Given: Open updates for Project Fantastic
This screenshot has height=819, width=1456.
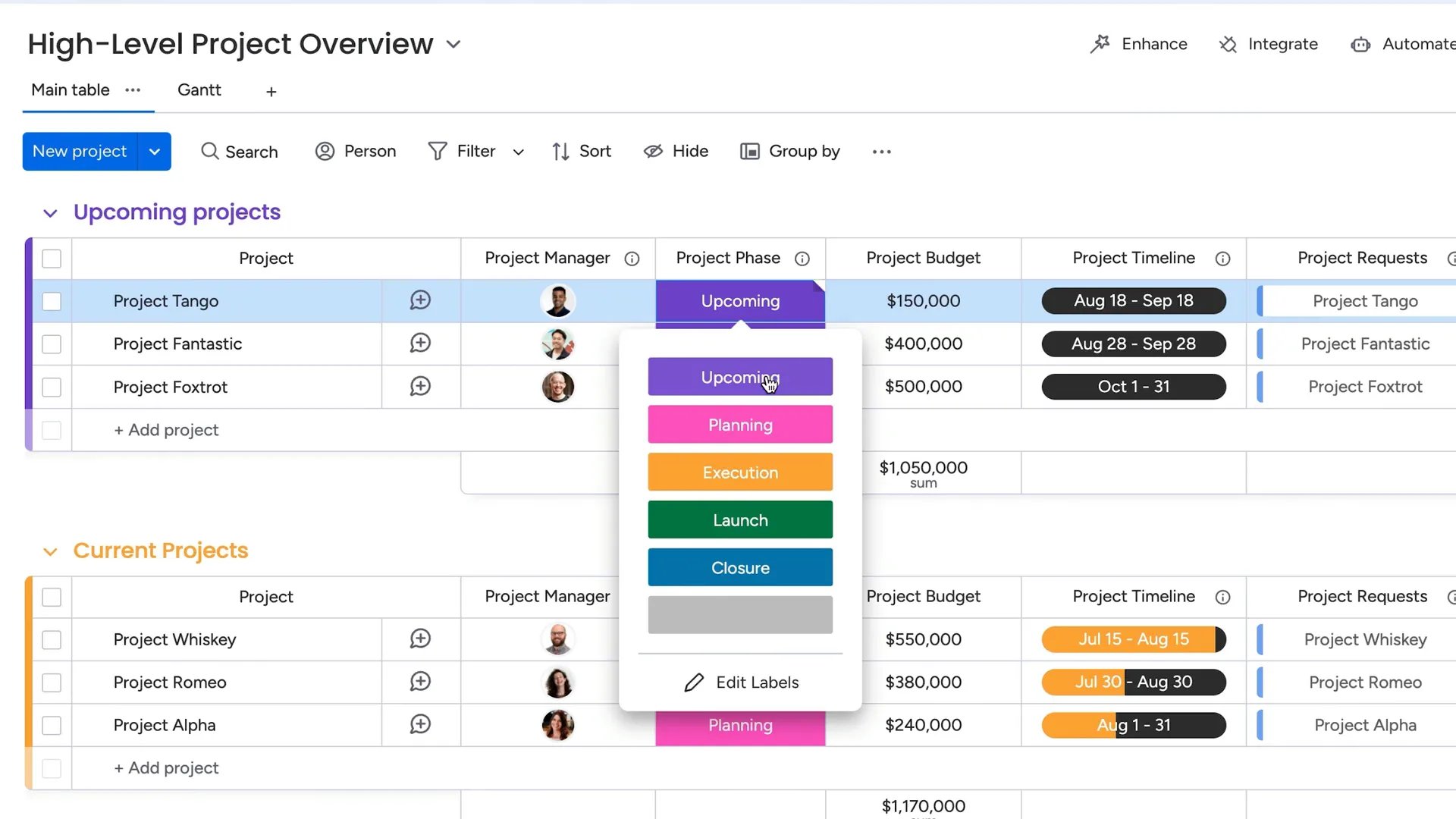Looking at the screenshot, I should pos(420,343).
